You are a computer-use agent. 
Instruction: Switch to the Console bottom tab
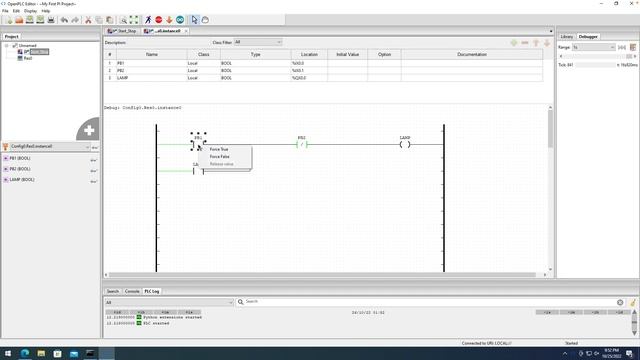click(x=132, y=291)
